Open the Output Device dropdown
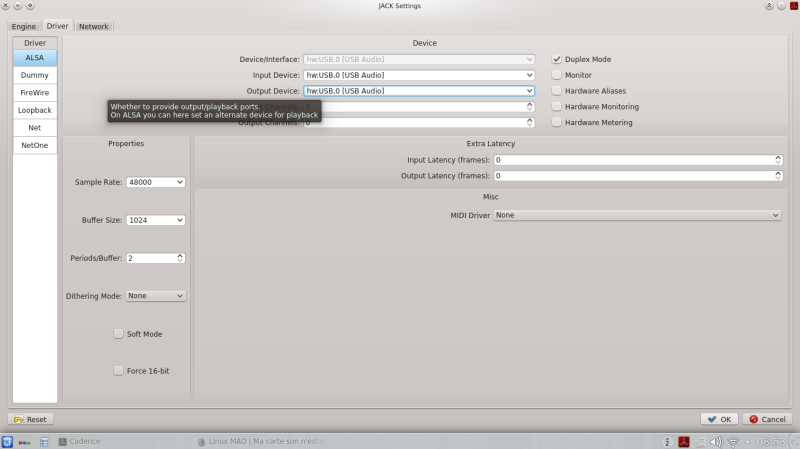 tap(419, 91)
